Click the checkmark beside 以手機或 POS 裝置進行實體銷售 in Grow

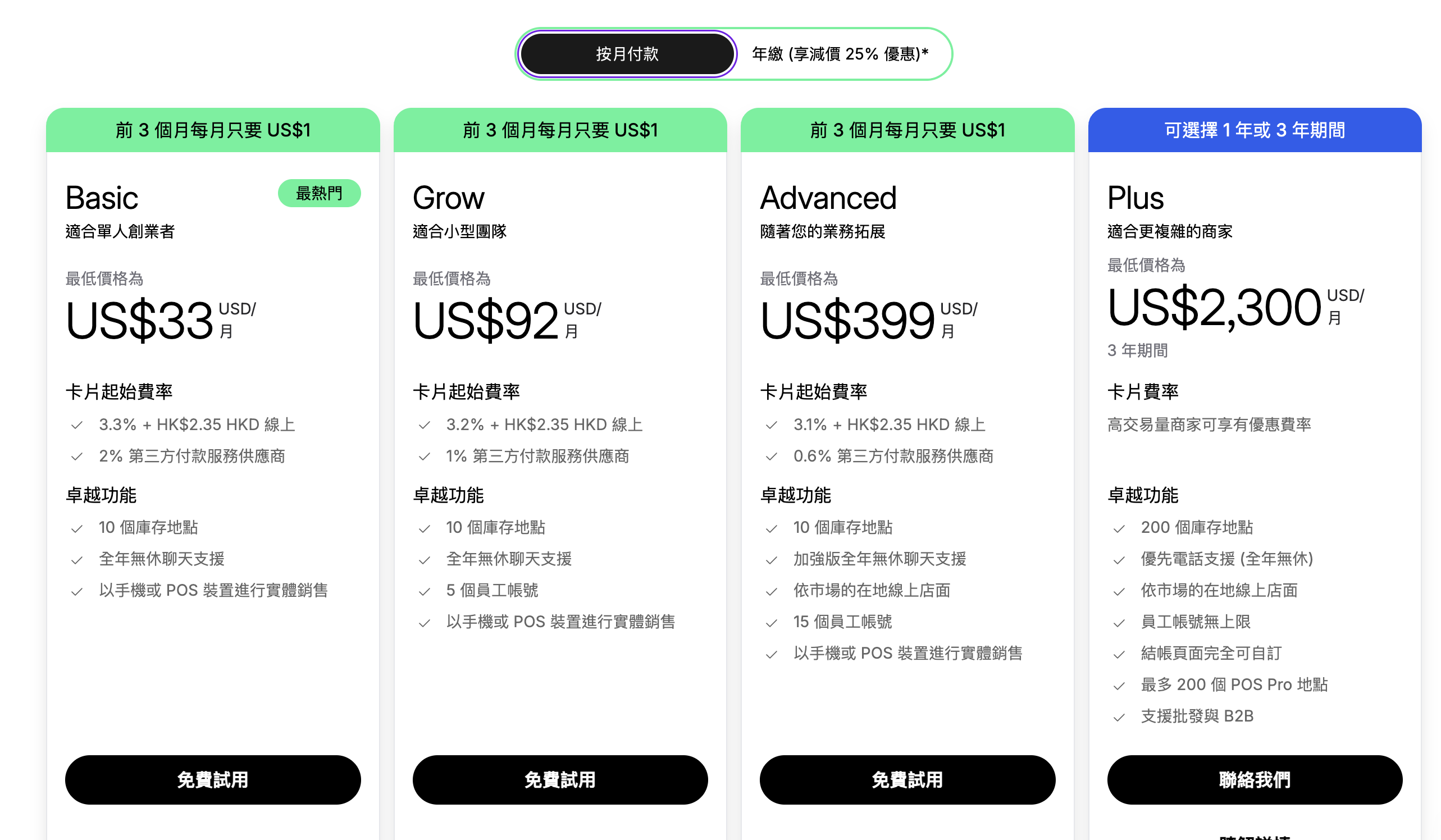pos(425,622)
